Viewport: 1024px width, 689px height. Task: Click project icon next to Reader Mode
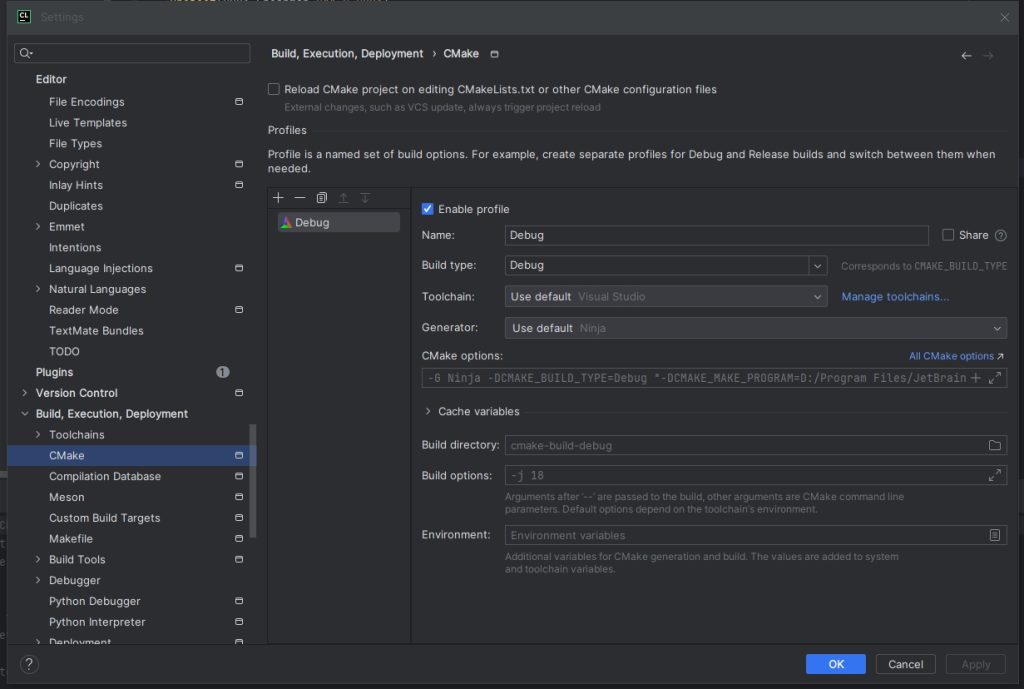point(239,310)
